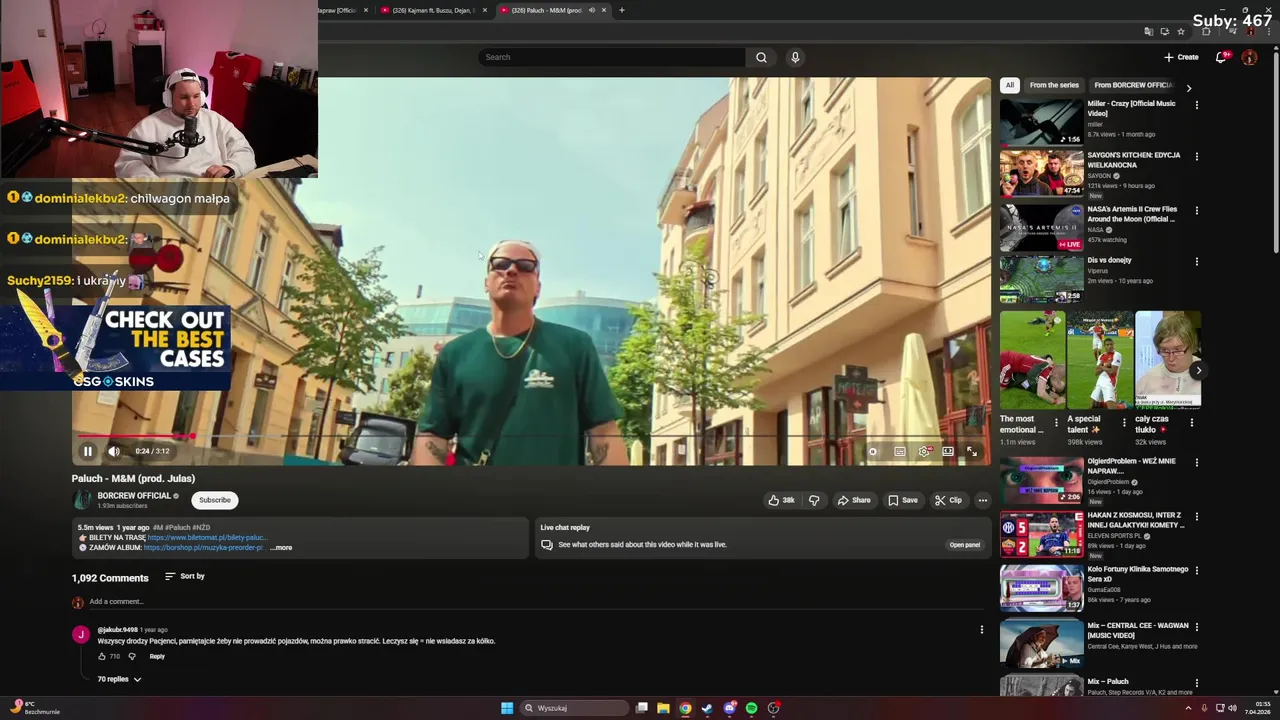Create a Clip of the video

pos(948,500)
